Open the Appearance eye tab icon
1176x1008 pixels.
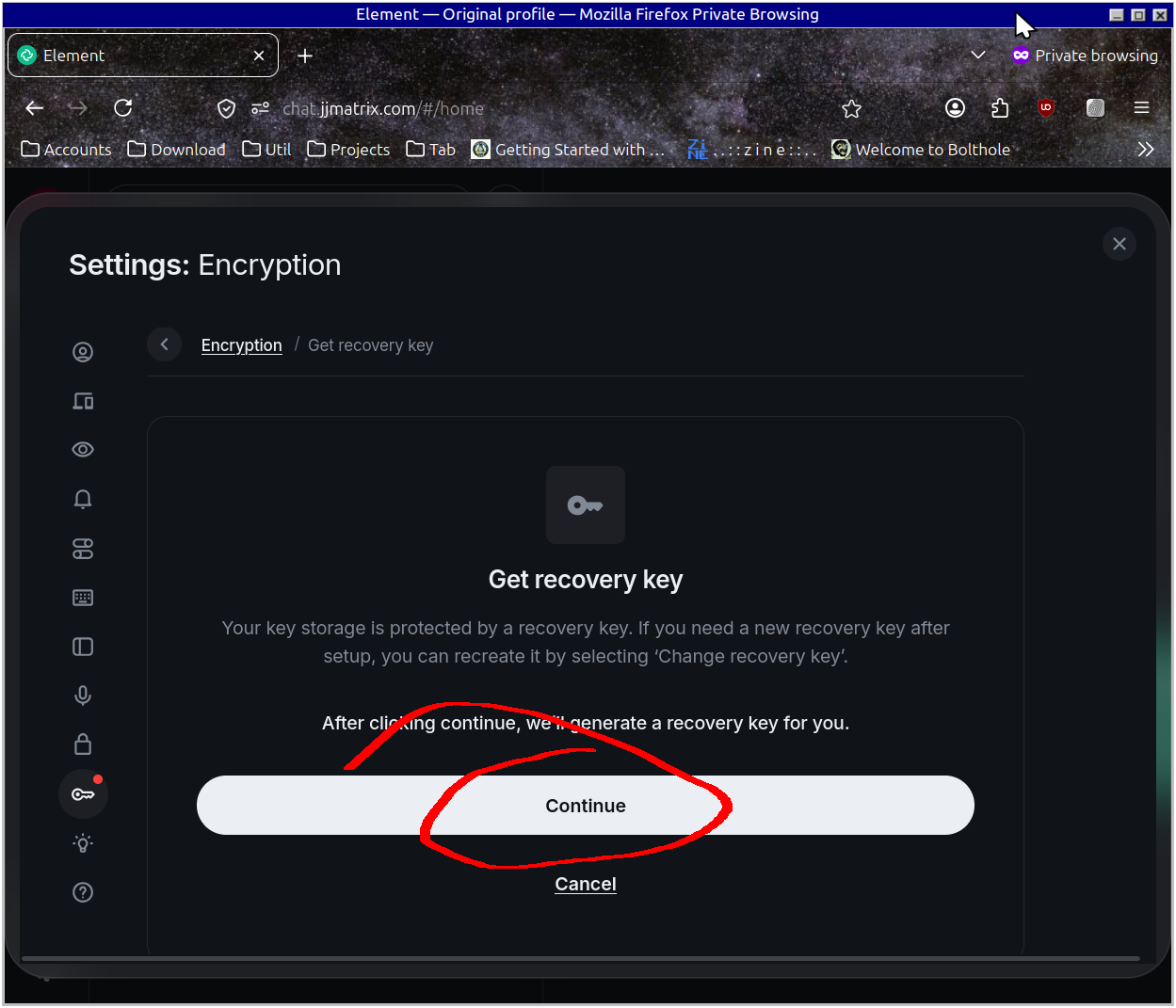coord(83,450)
